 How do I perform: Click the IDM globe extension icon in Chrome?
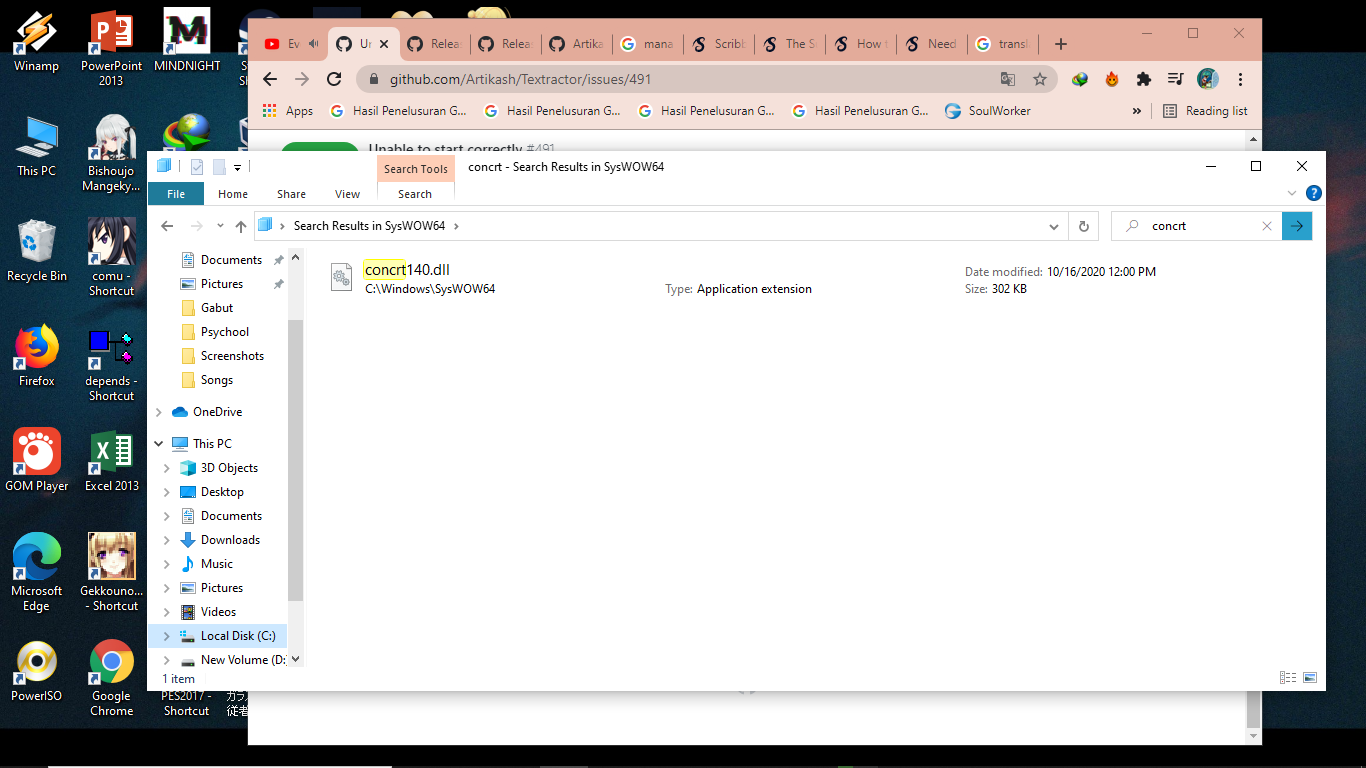pyautogui.click(x=1080, y=79)
